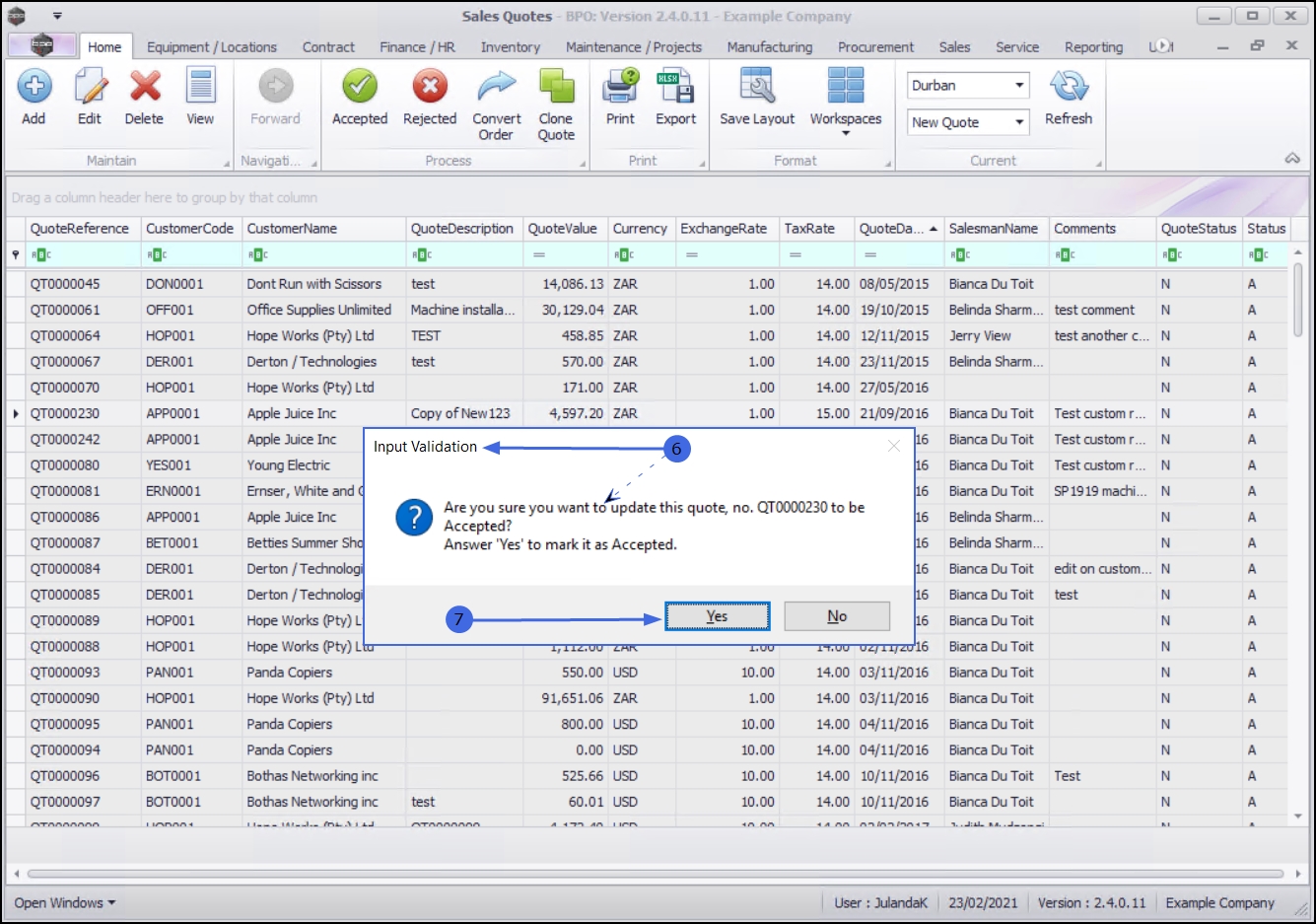
Task: Open the Procurement tab
Action: click(876, 47)
